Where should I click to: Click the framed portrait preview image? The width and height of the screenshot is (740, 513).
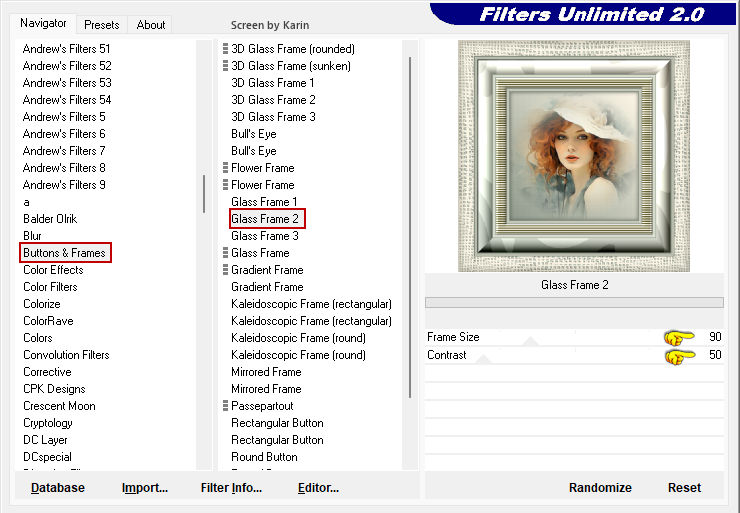(x=574, y=156)
